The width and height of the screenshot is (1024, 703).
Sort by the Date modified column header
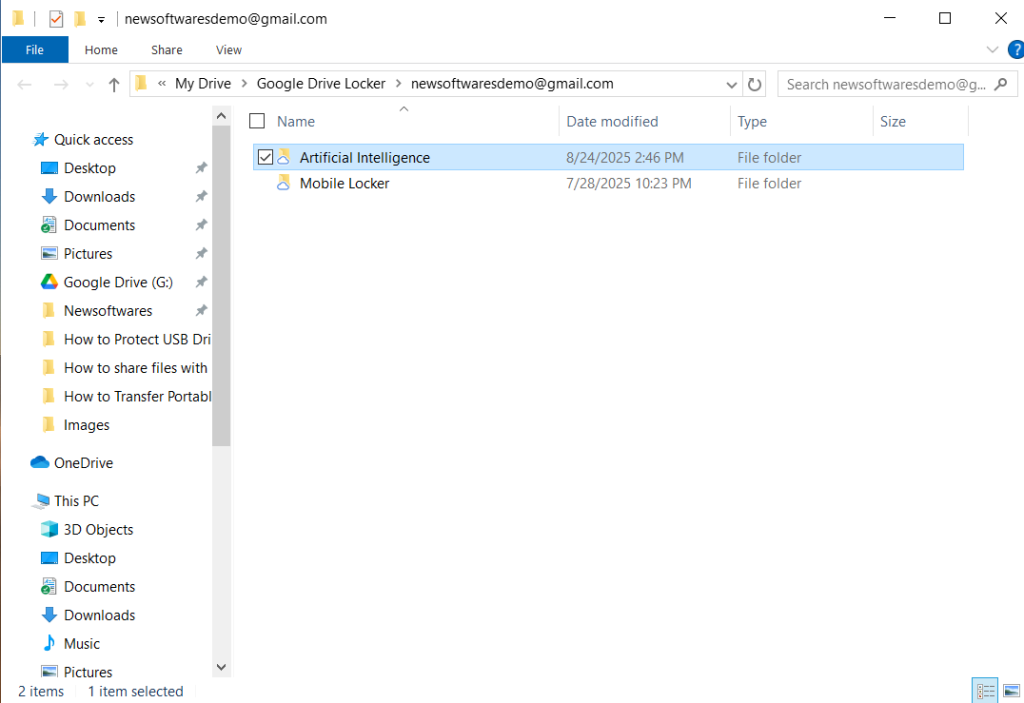[612, 122]
